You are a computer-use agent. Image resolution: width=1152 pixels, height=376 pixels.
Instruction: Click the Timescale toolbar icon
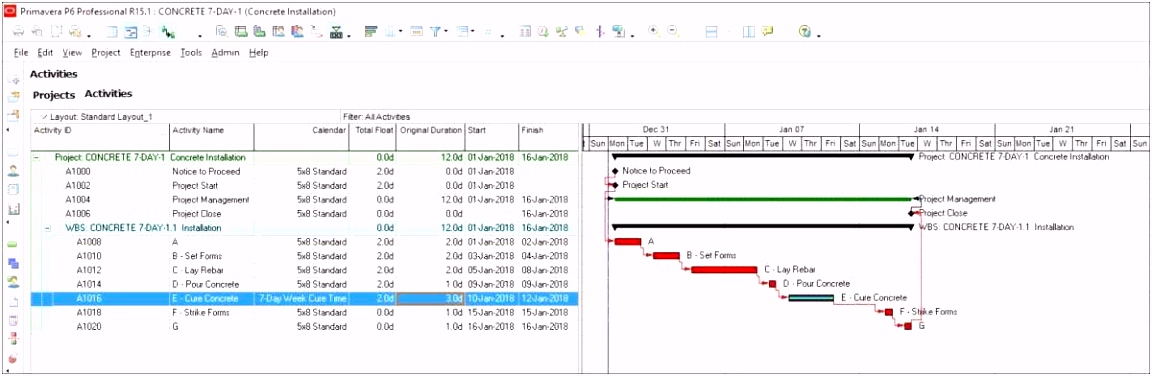click(x=417, y=32)
